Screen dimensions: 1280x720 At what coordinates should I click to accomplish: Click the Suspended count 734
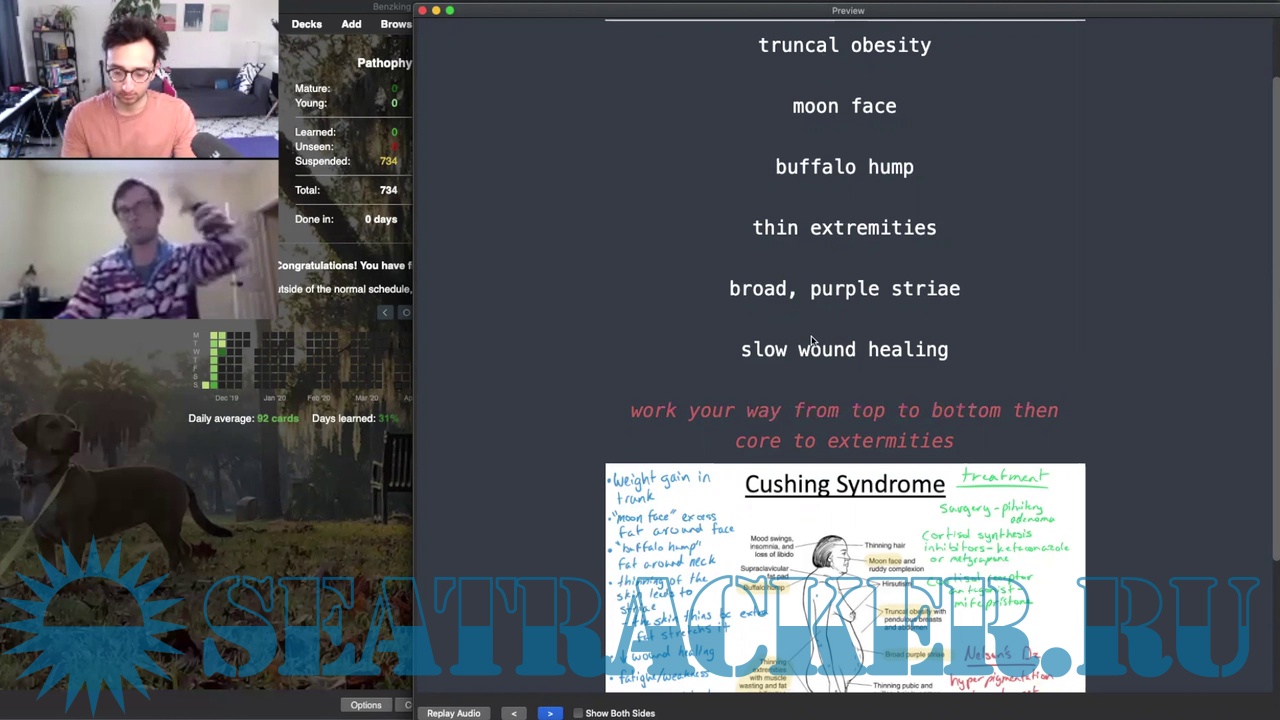[388, 161]
